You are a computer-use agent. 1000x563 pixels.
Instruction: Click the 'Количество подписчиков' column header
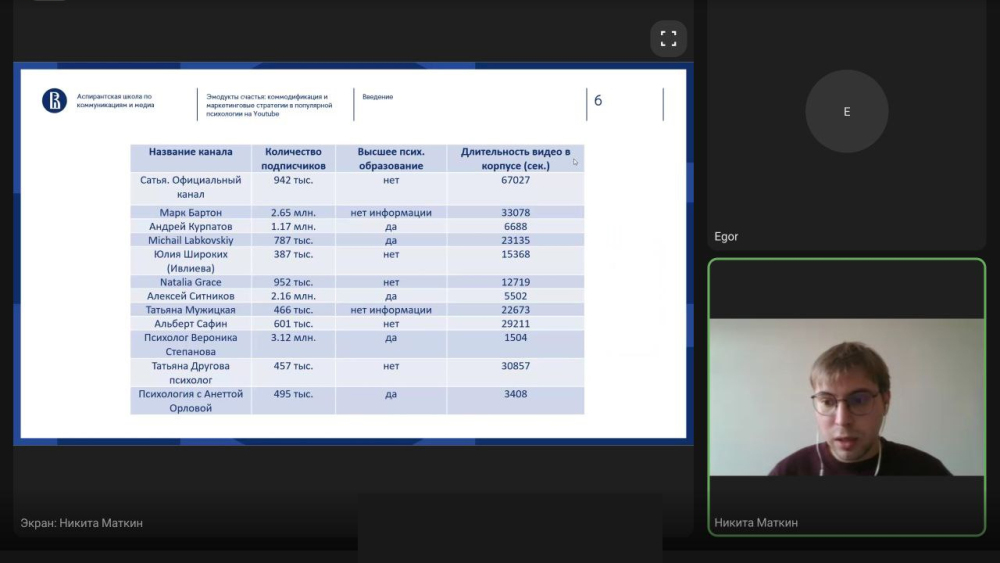[x=293, y=158]
